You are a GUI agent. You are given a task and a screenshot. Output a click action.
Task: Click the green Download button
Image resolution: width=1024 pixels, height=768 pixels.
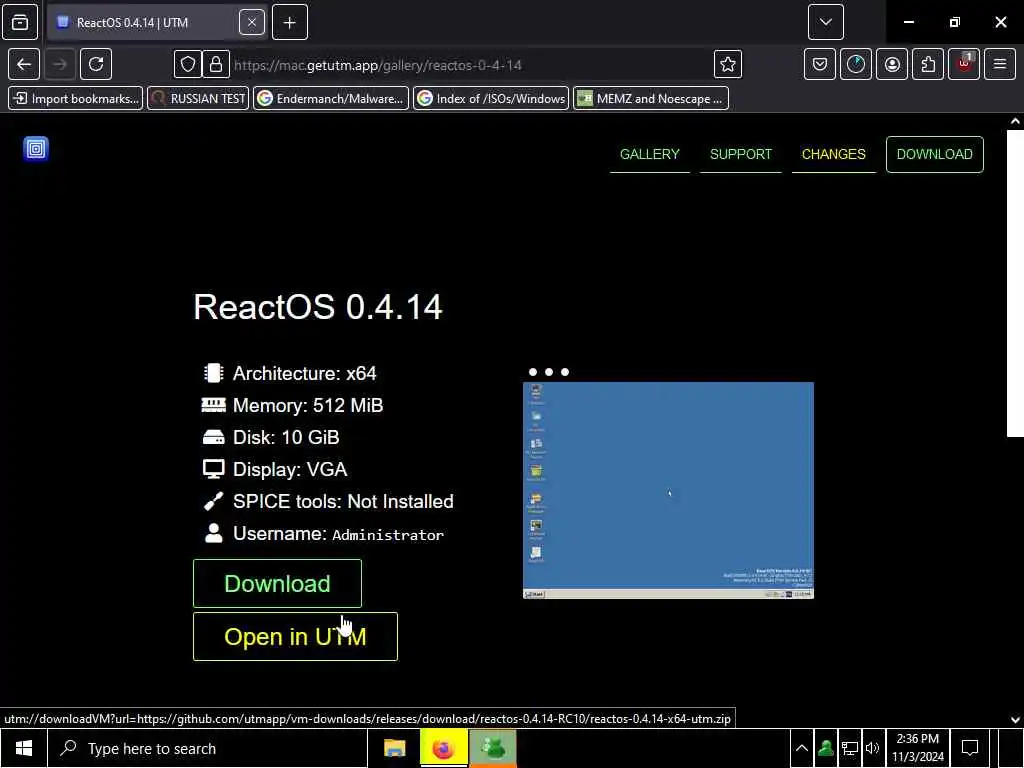point(277,583)
